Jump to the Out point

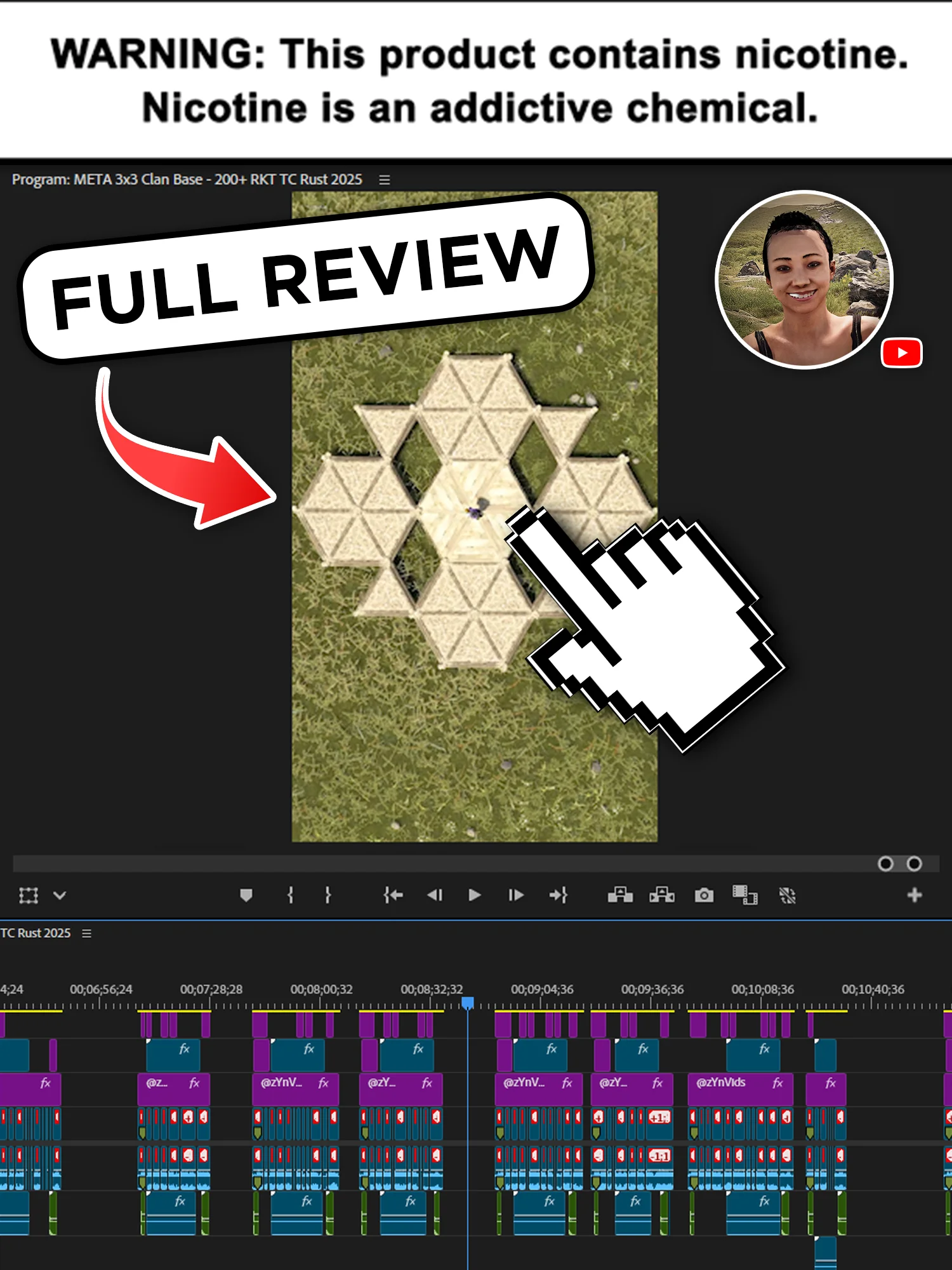click(558, 895)
